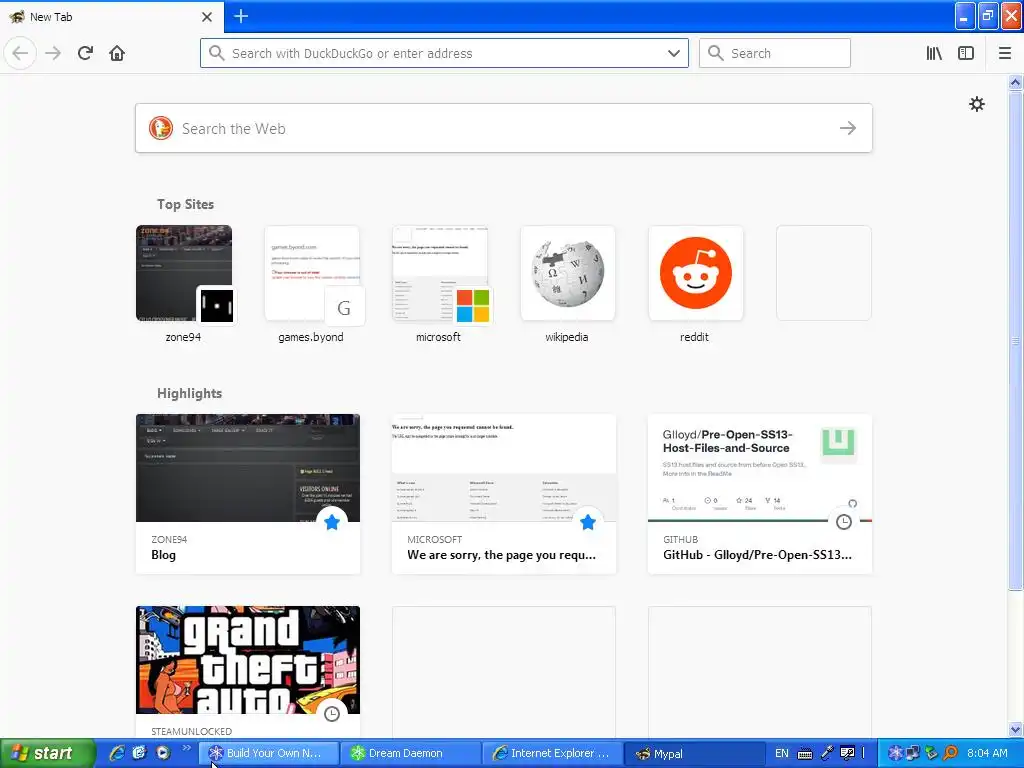Expand the quick launch chevron
Image resolution: width=1024 pixels, height=768 pixels.
186,748
